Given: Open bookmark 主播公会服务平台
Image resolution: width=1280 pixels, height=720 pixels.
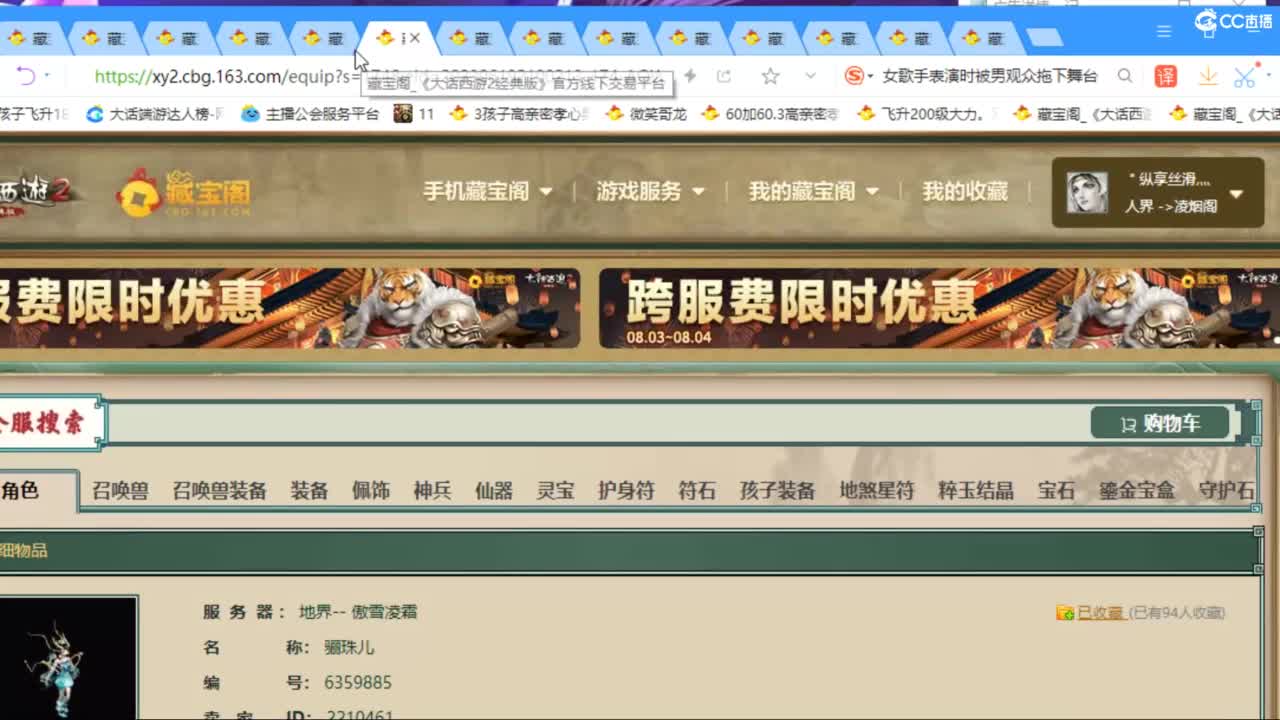Looking at the screenshot, I should click(x=311, y=114).
